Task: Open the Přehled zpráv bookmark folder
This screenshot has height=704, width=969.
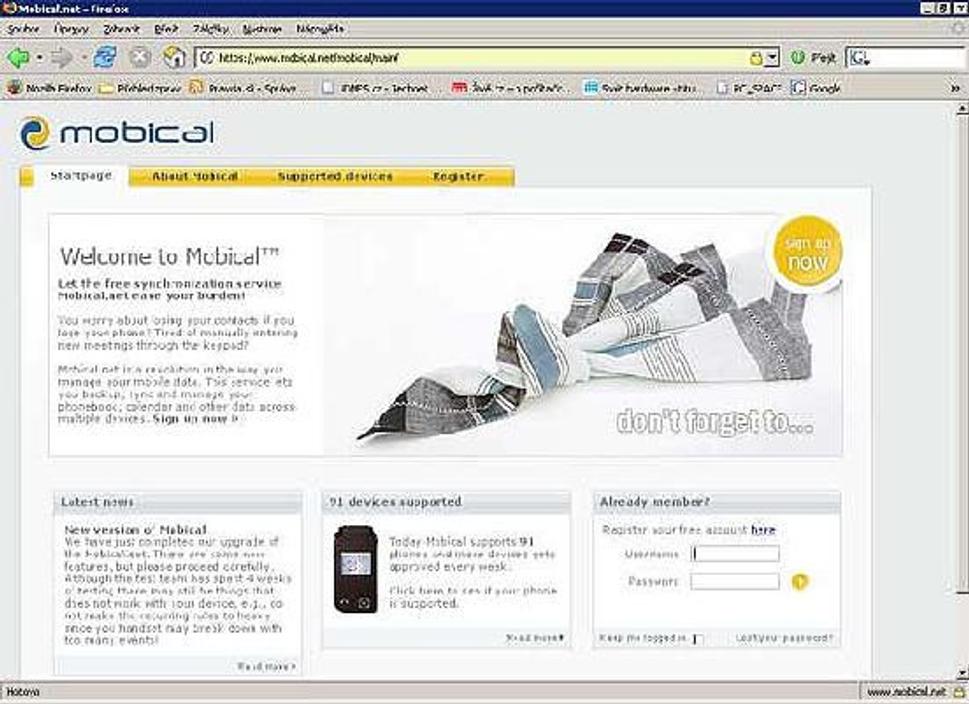Action: tap(140, 88)
